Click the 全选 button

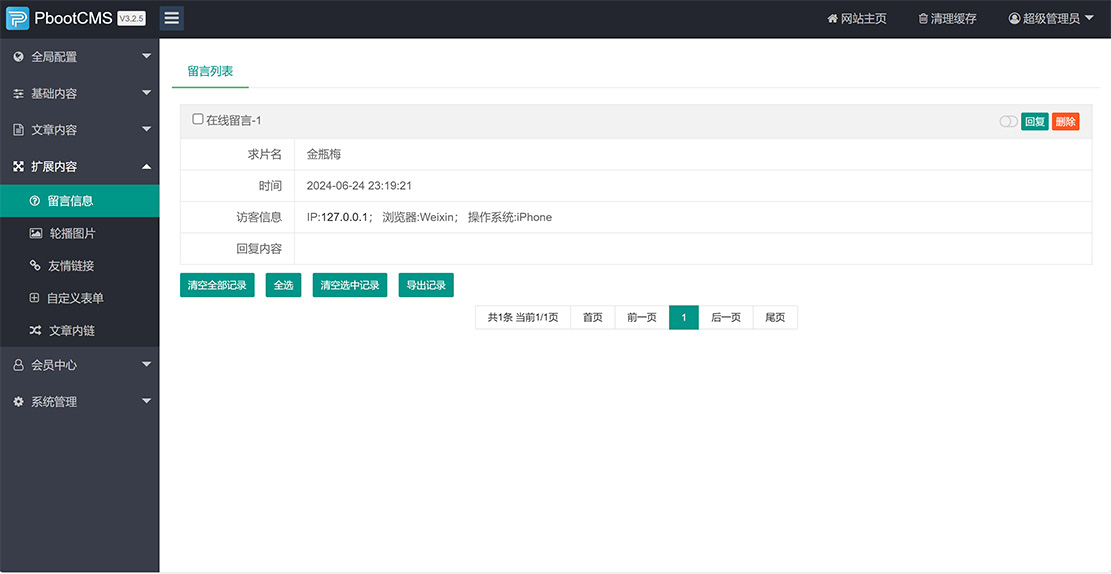point(283,286)
